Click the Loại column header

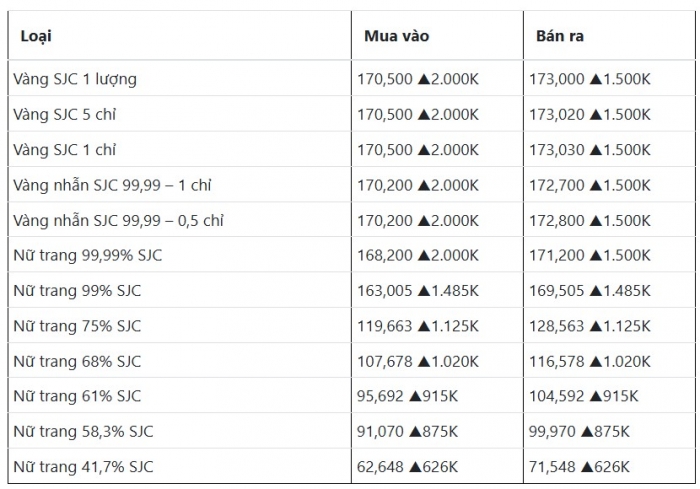coord(36,36)
